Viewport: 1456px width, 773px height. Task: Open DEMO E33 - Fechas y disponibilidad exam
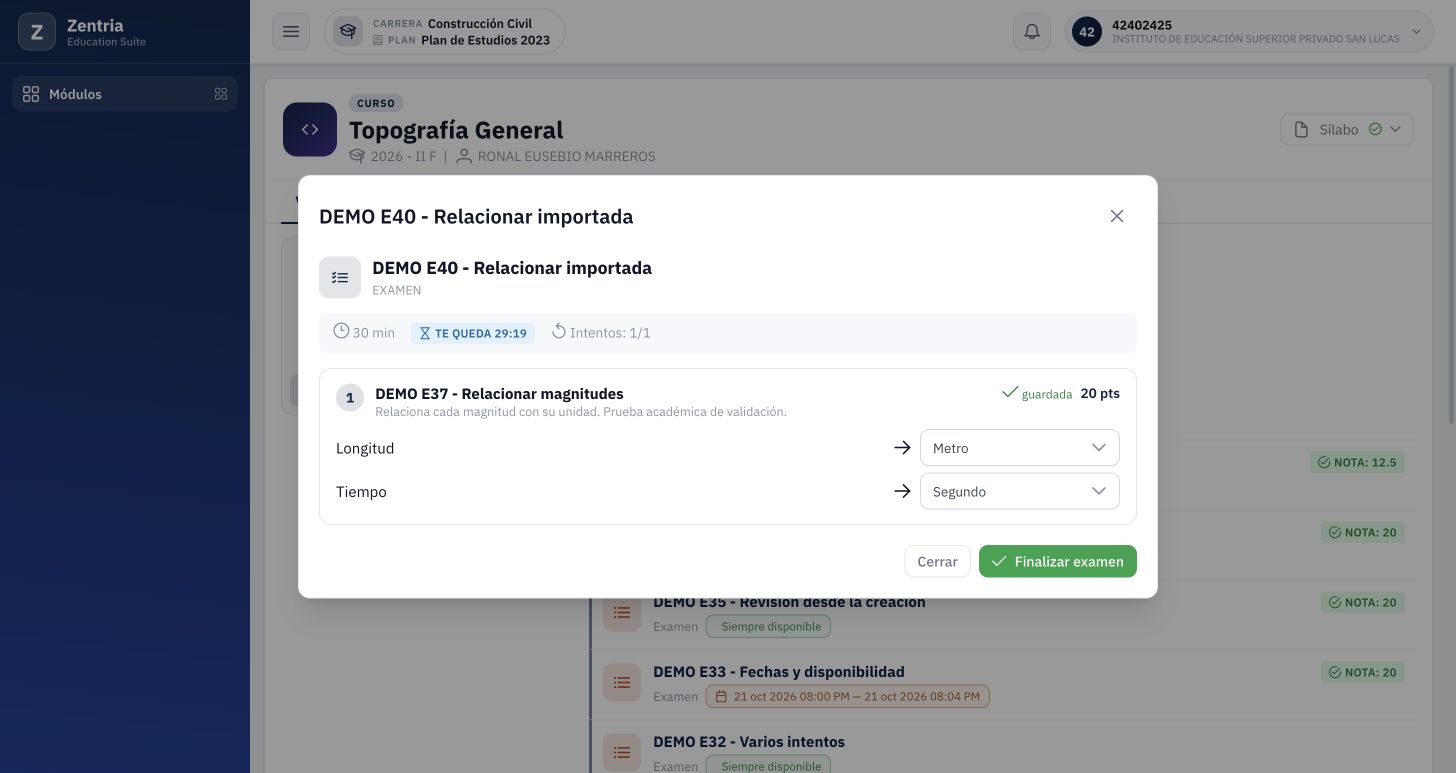tap(778, 672)
